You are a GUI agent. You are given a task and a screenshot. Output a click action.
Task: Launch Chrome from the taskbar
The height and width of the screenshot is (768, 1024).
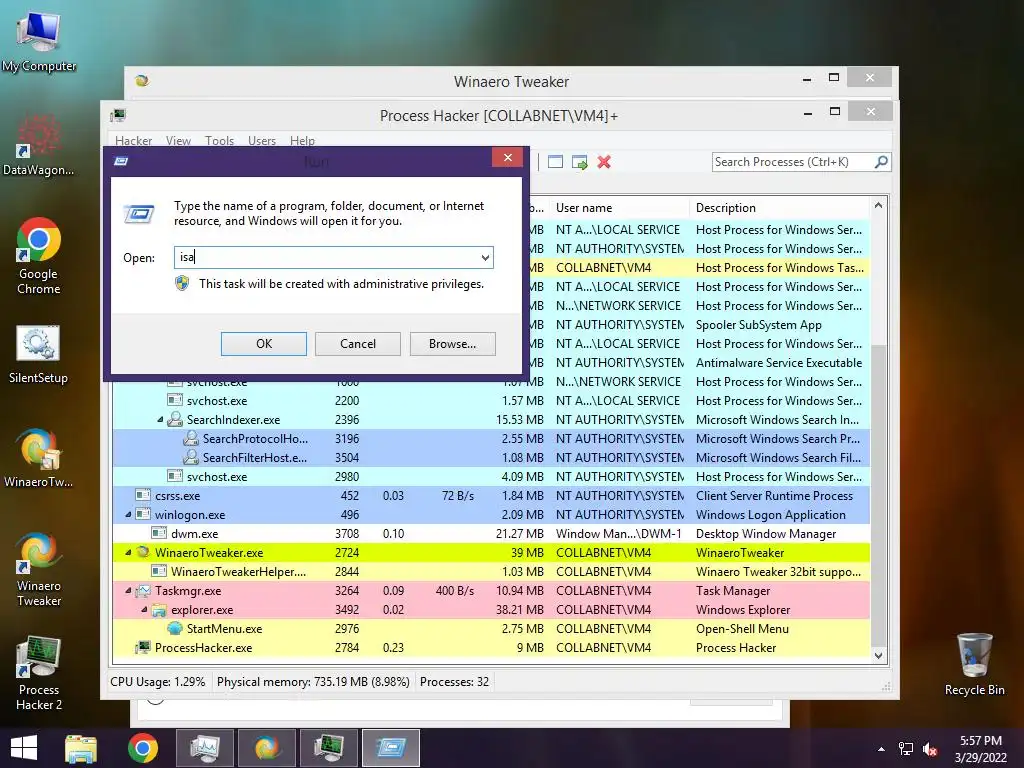tap(142, 748)
